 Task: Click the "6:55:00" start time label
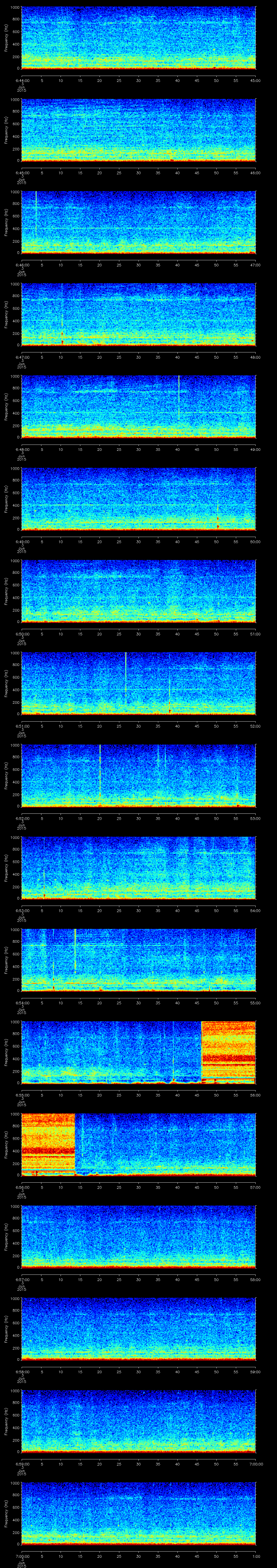(22, 1095)
